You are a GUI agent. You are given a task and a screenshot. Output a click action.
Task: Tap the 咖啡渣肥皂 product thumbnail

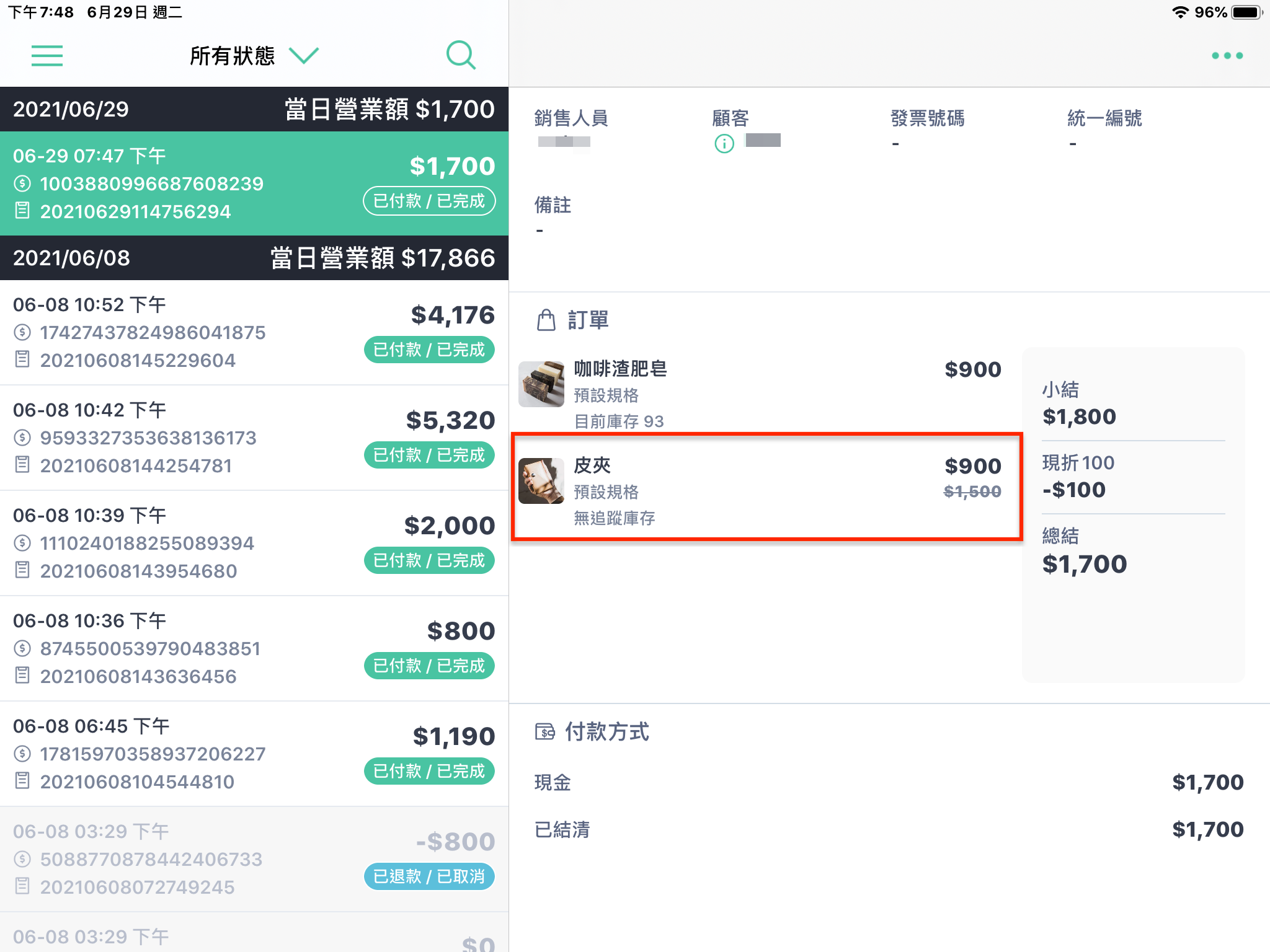coord(541,384)
